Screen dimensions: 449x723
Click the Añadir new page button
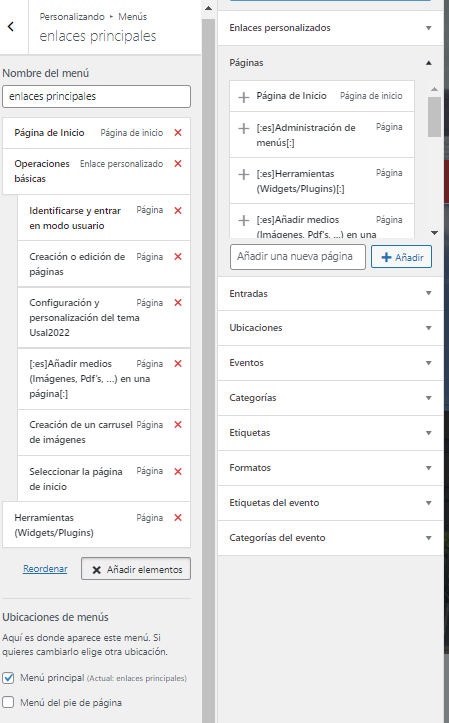pos(402,257)
